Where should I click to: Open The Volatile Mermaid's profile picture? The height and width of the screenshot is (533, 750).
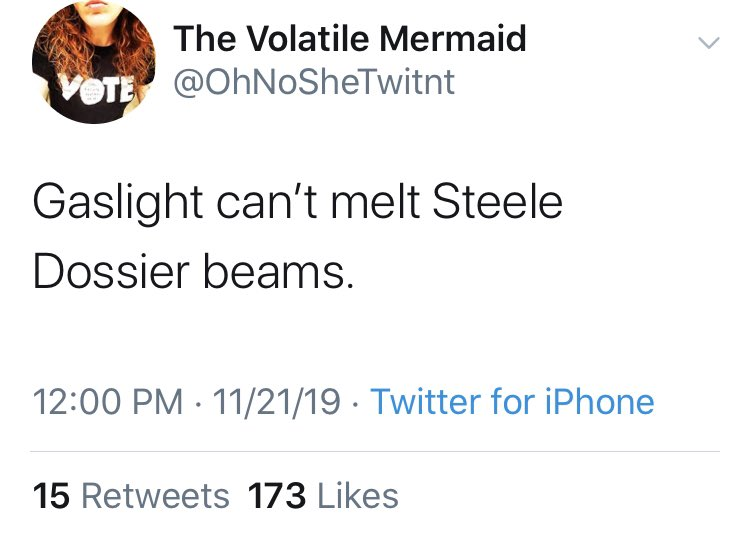pos(94,62)
